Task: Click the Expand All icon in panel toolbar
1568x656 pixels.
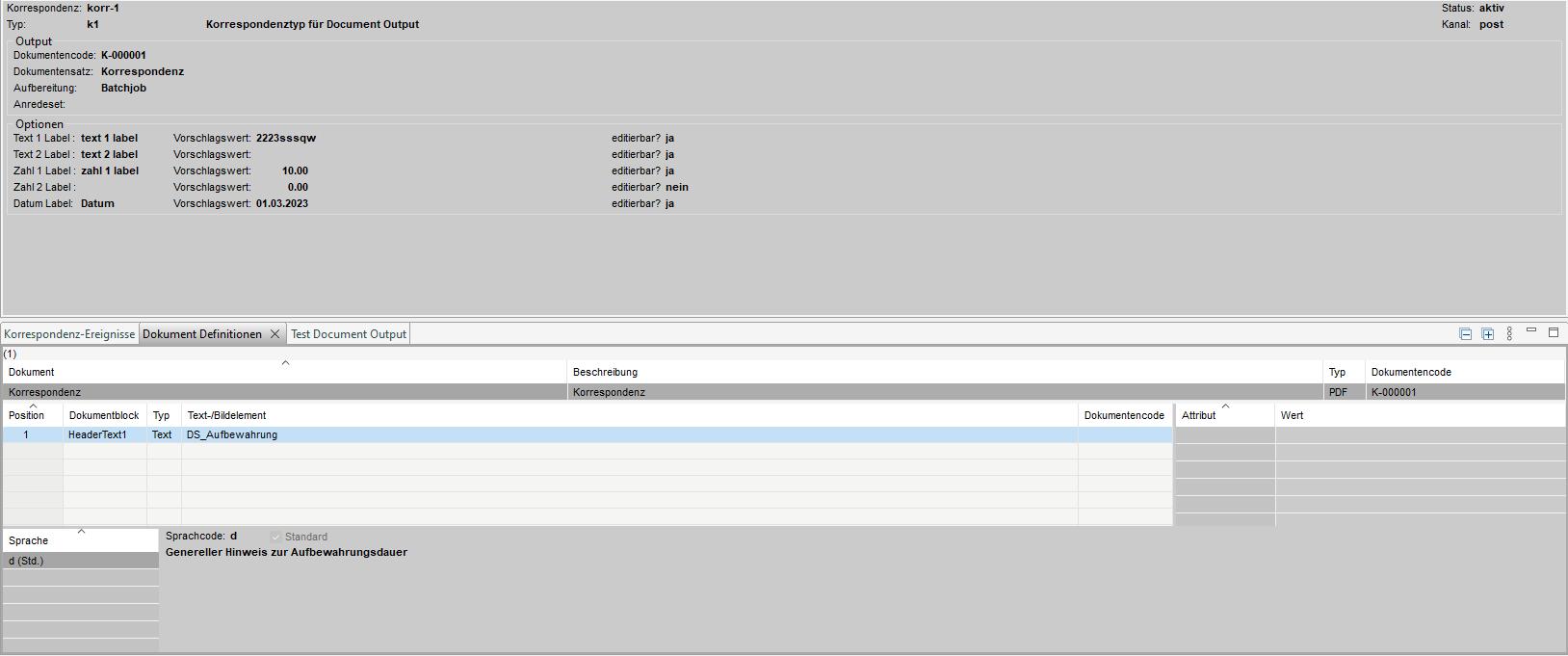Action: pyautogui.click(x=1487, y=334)
